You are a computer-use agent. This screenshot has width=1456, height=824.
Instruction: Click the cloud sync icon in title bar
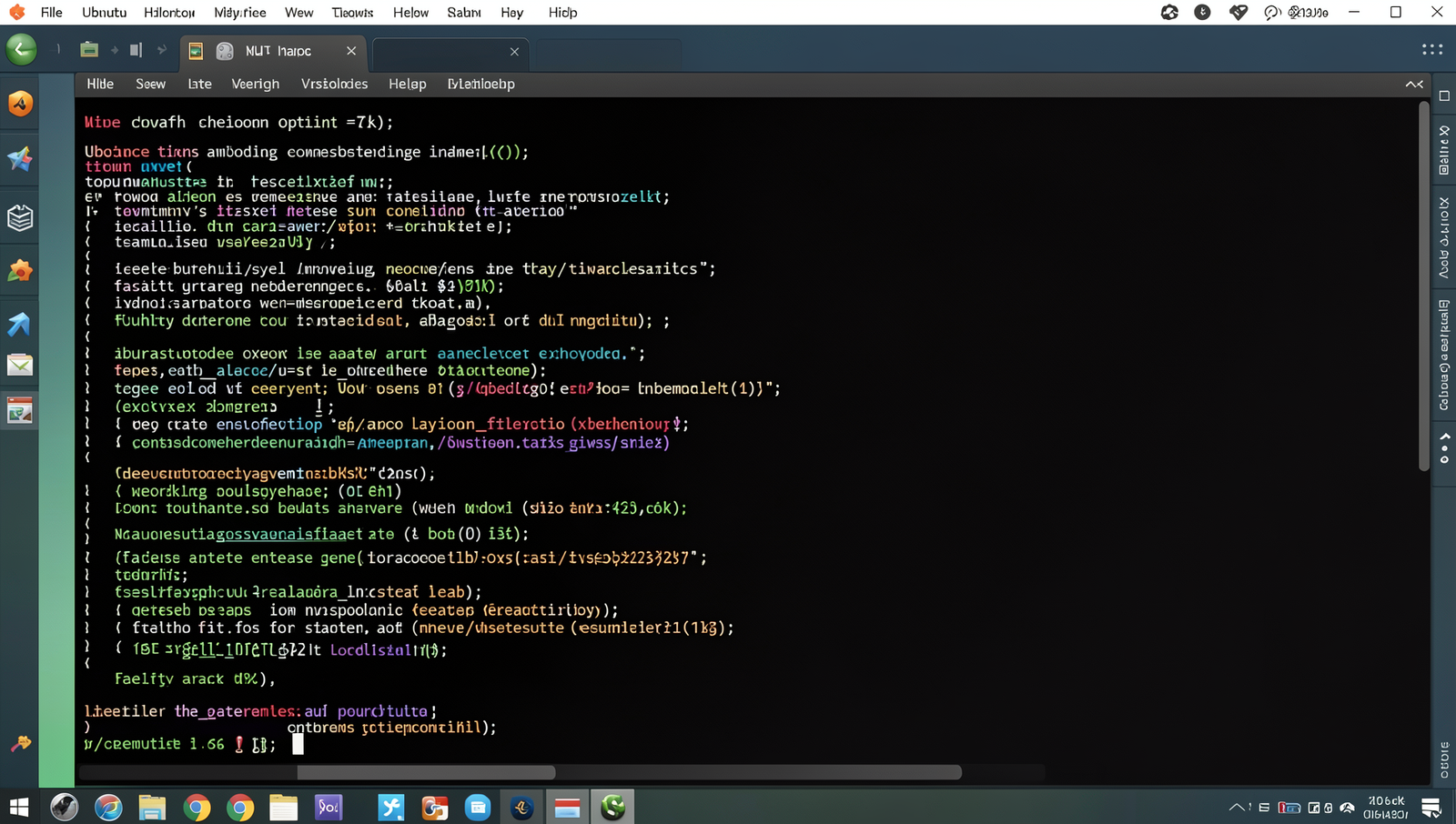pyautogui.click(x=1169, y=12)
